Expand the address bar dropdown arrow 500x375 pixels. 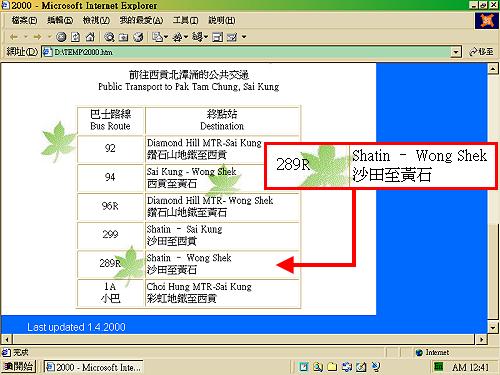pyautogui.click(x=456, y=52)
